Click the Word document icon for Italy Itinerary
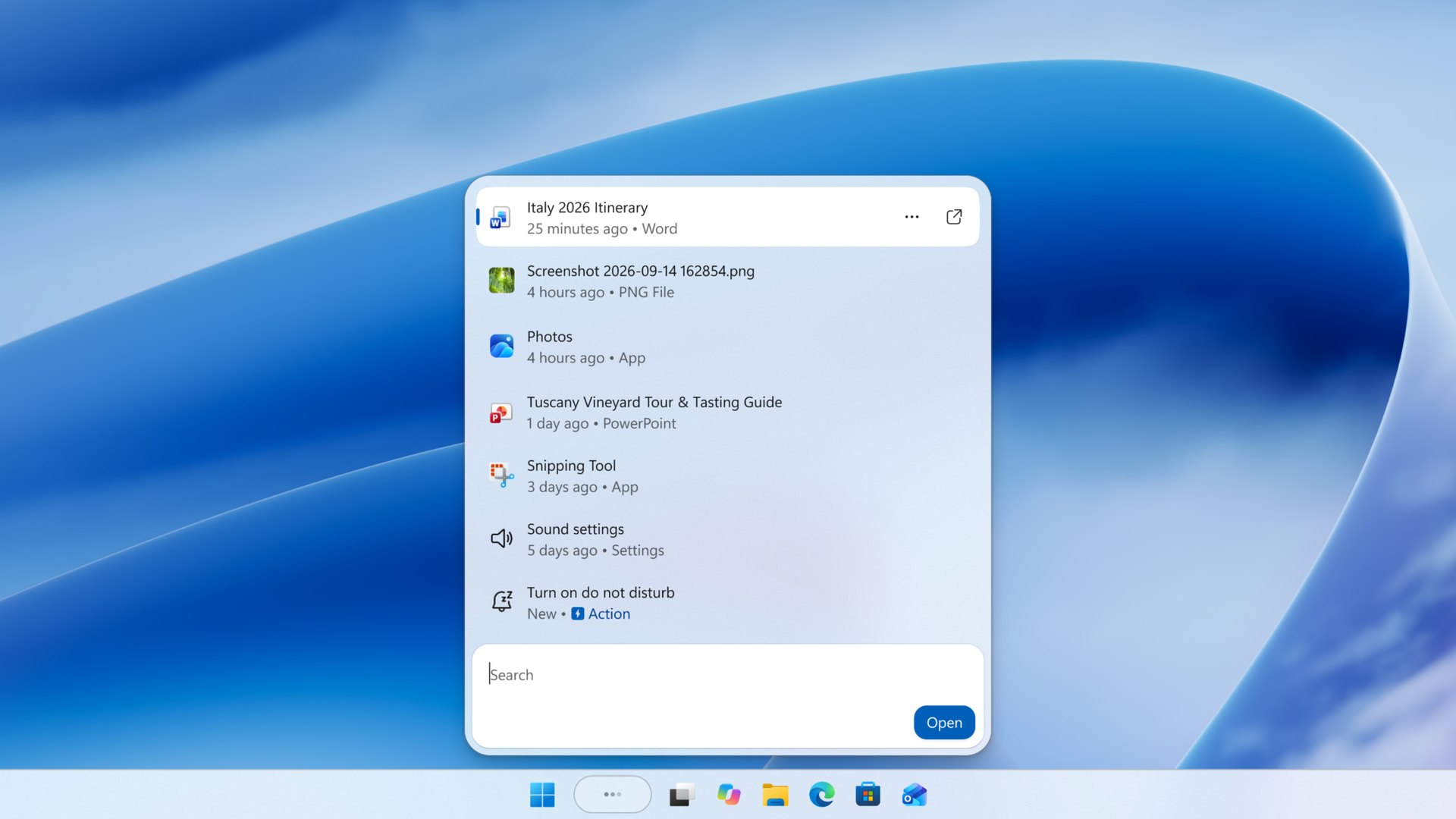Image resolution: width=1456 pixels, height=819 pixels. [500, 218]
